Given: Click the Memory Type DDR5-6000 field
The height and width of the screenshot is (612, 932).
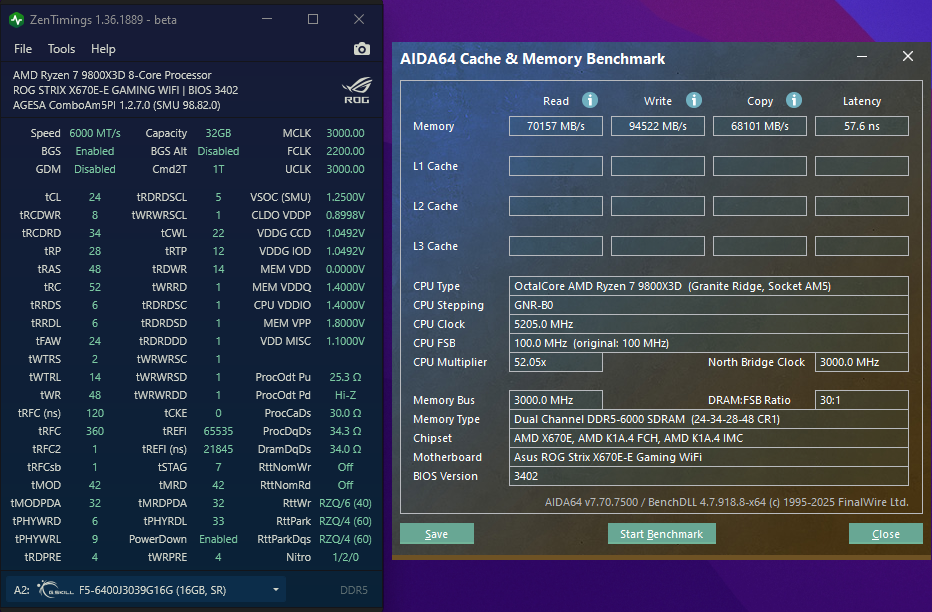Looking at the screenshot, I should (x=709, y=419).
